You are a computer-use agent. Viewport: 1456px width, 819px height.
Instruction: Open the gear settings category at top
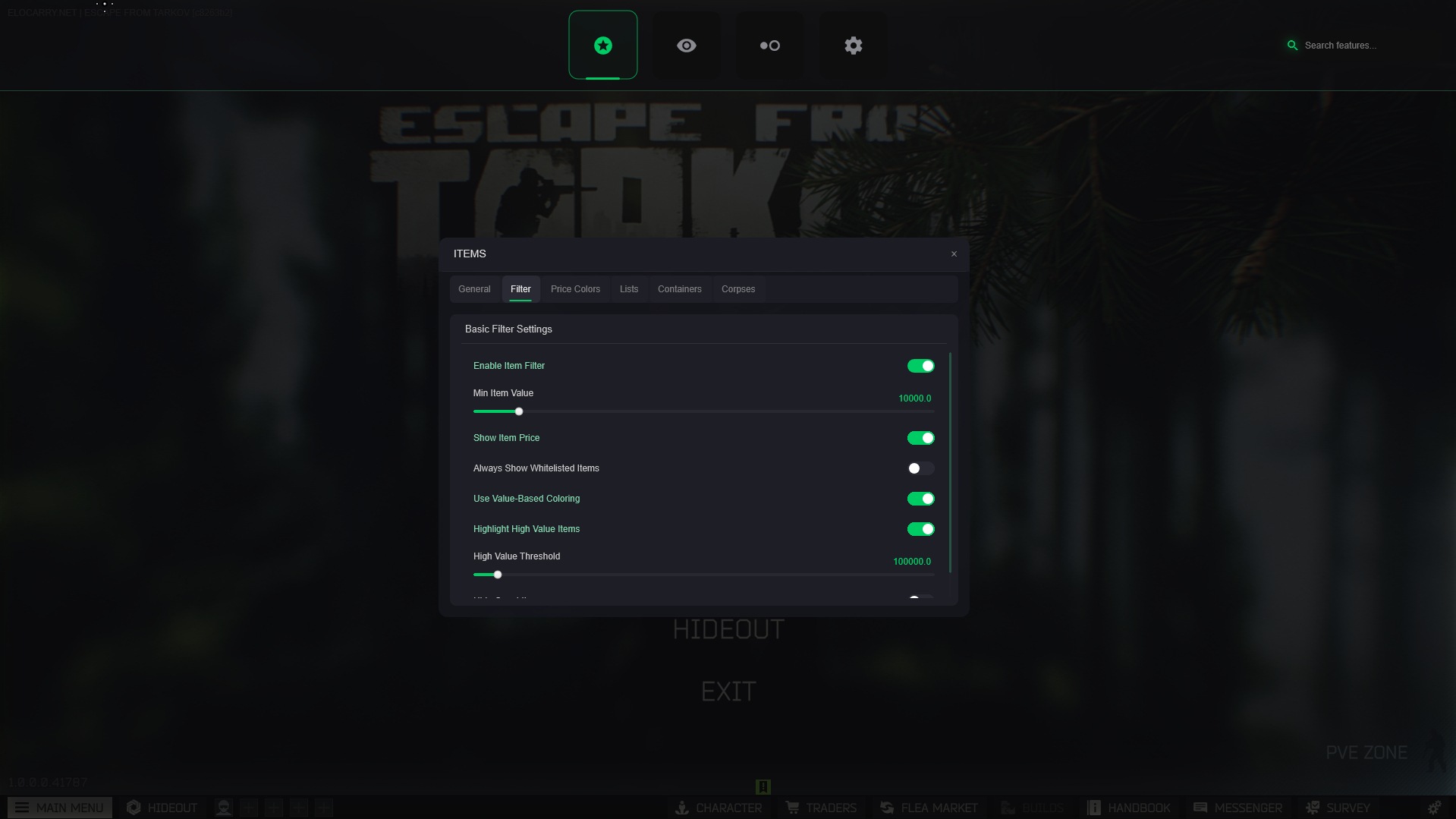click(853, 46)
